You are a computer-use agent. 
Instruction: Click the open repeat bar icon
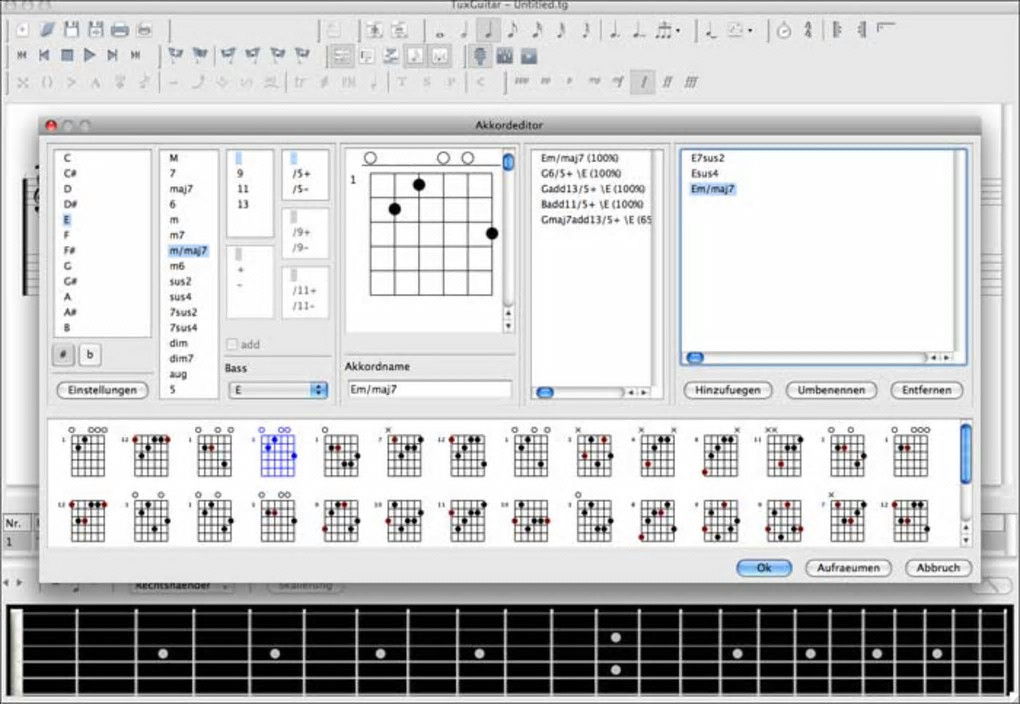[x=837, y=30]
